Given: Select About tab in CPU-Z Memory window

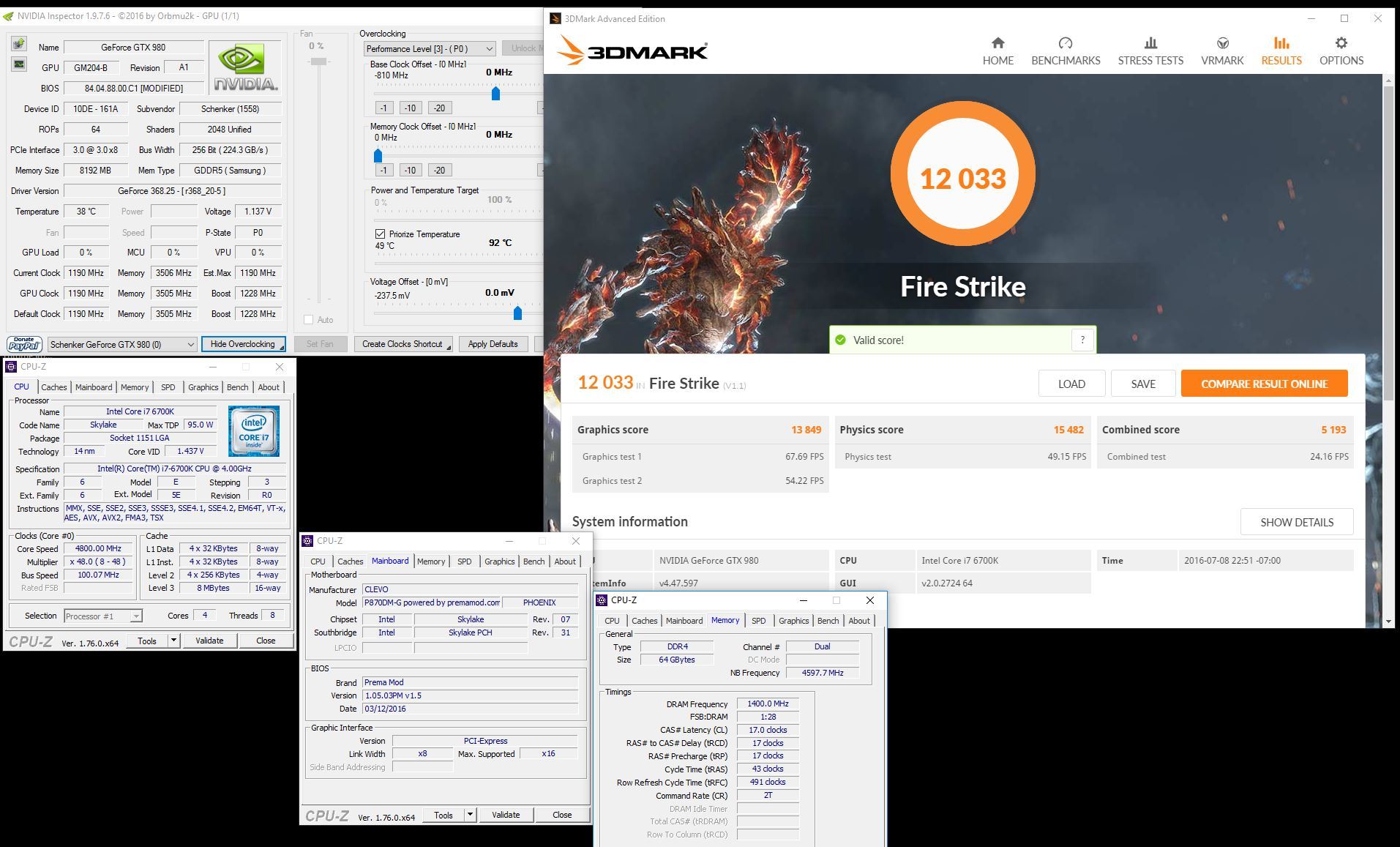Looking at the screenshot, I should pos(859,621).
